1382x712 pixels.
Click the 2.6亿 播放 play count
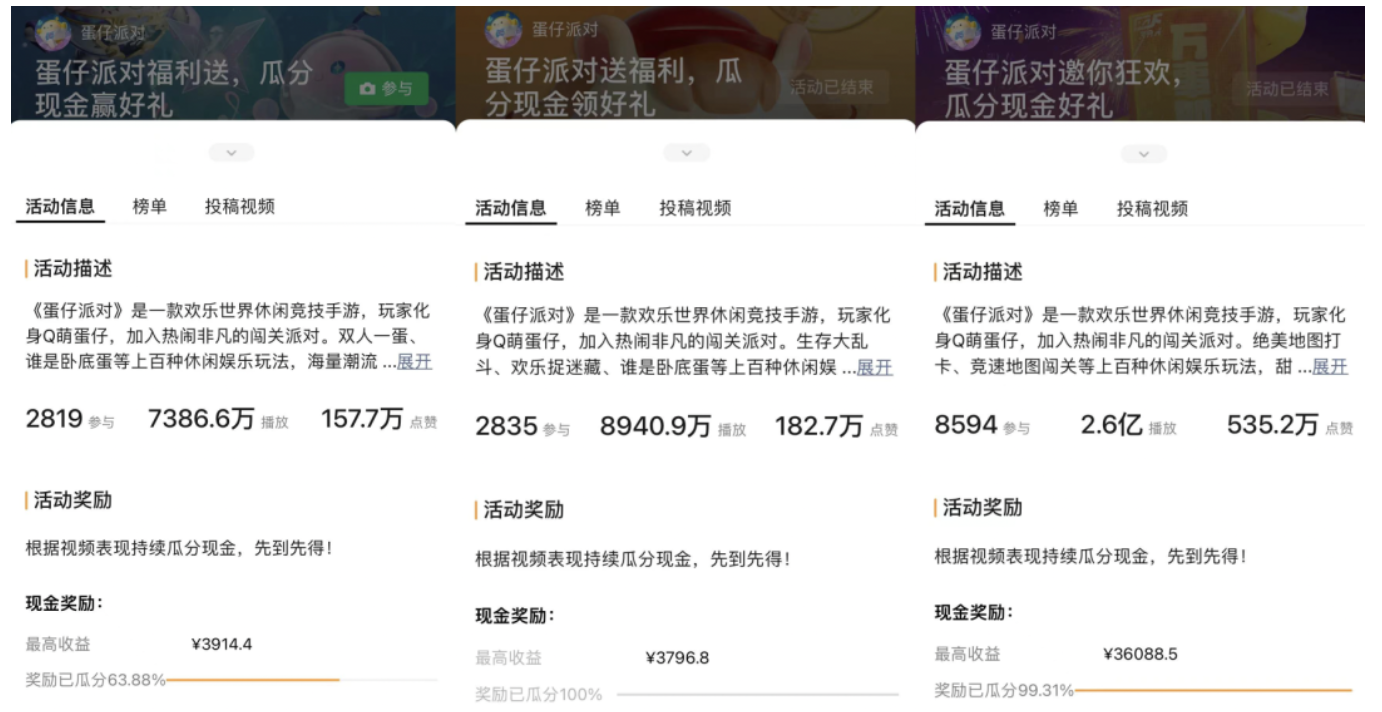point(1129,426)
